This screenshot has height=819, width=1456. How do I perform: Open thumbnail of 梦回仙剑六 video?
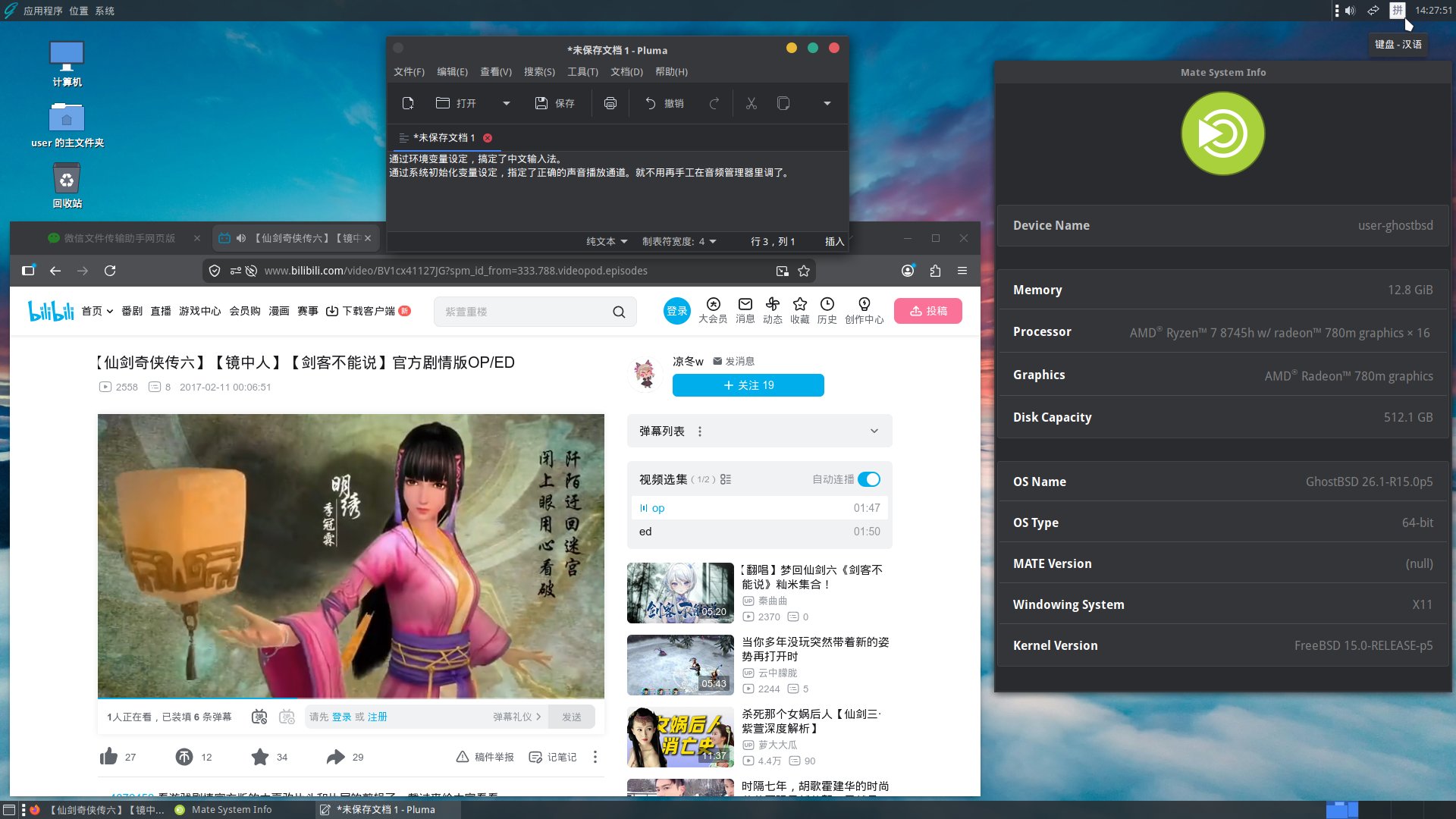(x=680, y=593)
